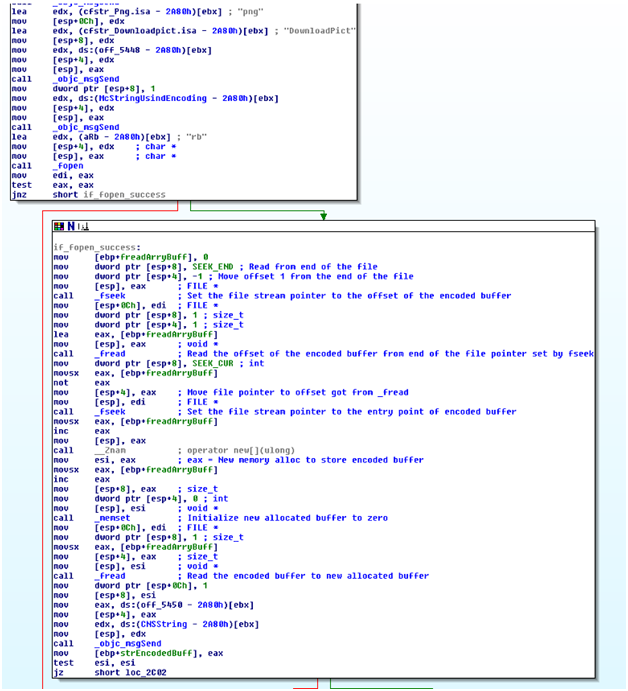Image resolution: width=628 pixels, height=691 pixels.
Task: Click the SEEK_END instruction line
Action: click(x=216, y=267)
